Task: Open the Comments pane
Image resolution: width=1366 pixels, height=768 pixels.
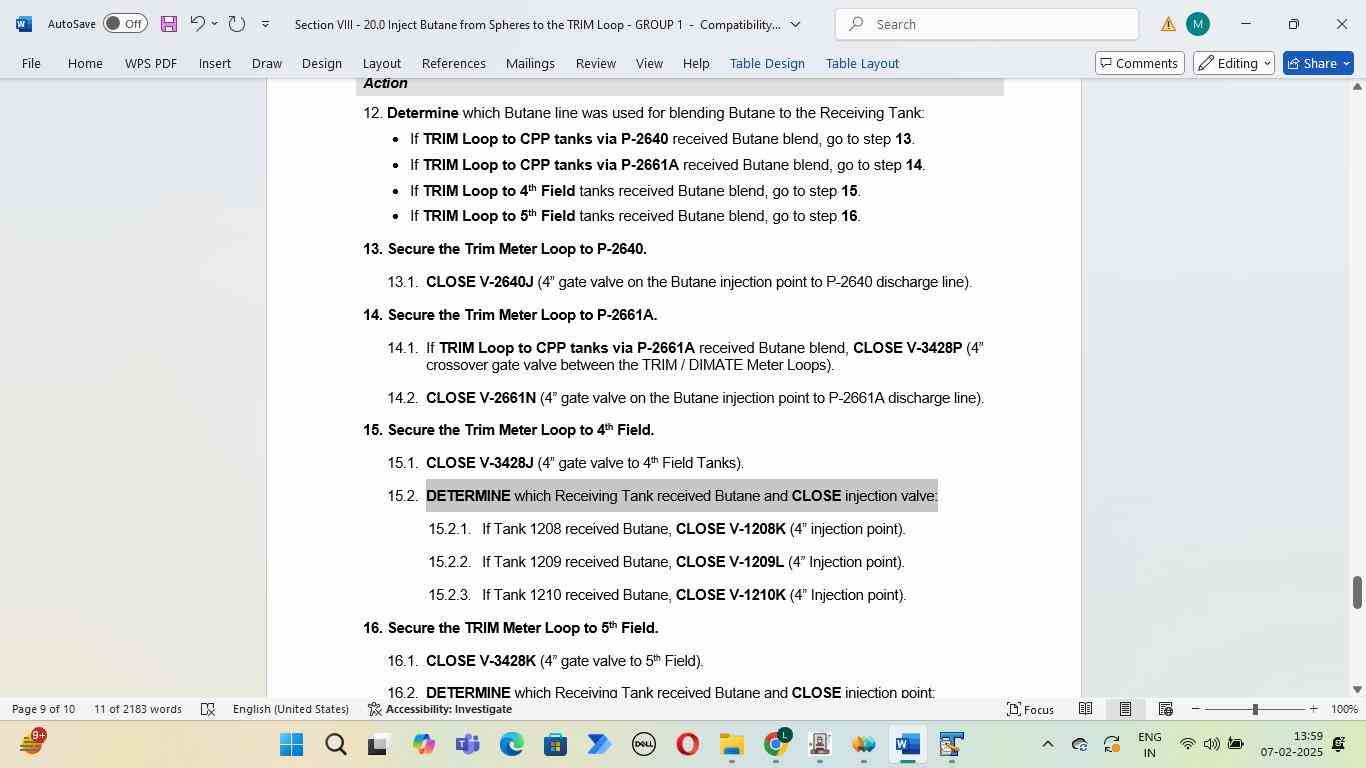Action: point(1139,63)
